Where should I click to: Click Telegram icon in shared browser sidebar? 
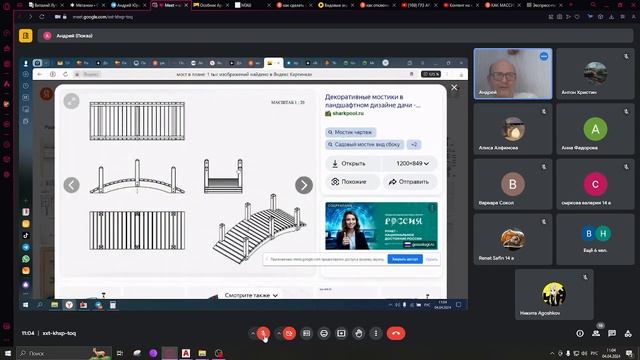[x=26, y=247]
